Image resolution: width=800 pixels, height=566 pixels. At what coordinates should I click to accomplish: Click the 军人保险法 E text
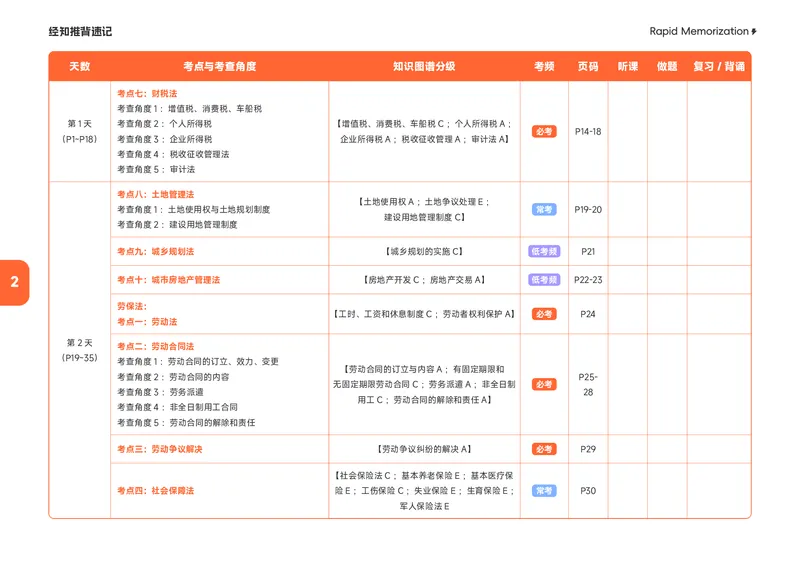point(424,506)
